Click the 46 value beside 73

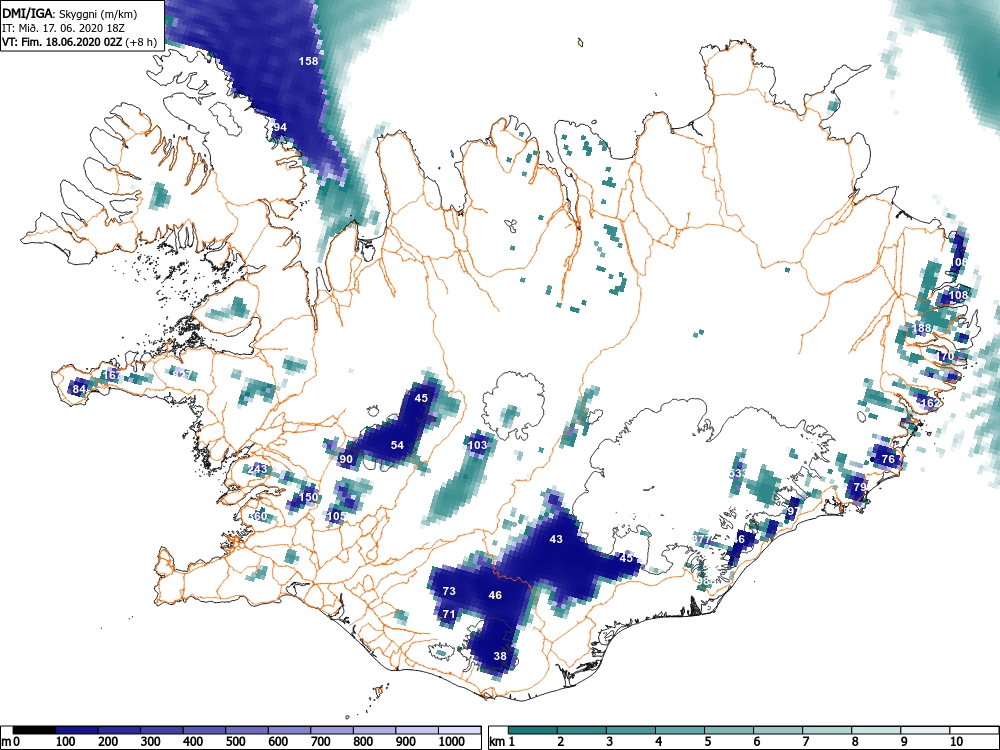click(x=495, y=595)
